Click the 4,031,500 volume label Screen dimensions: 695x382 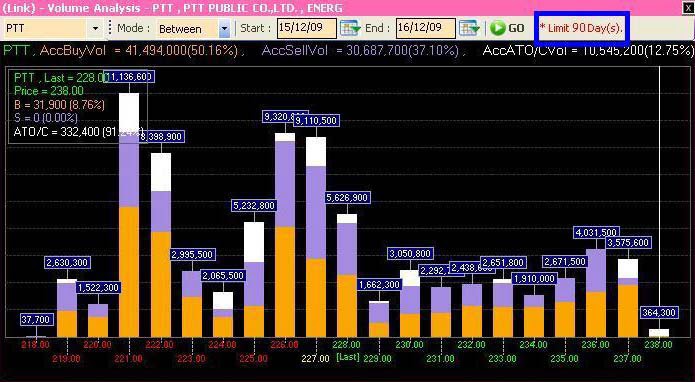[x=596, y=232]
